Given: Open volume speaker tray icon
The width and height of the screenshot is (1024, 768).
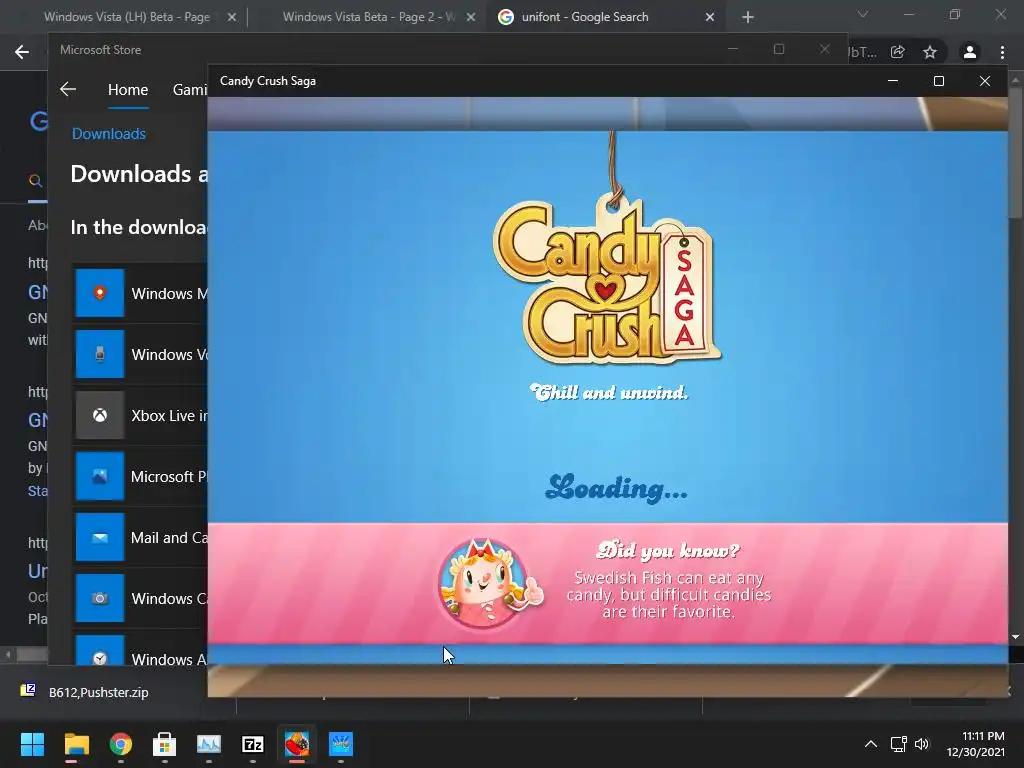Looking at the screenshot, I should pos(921,744).
